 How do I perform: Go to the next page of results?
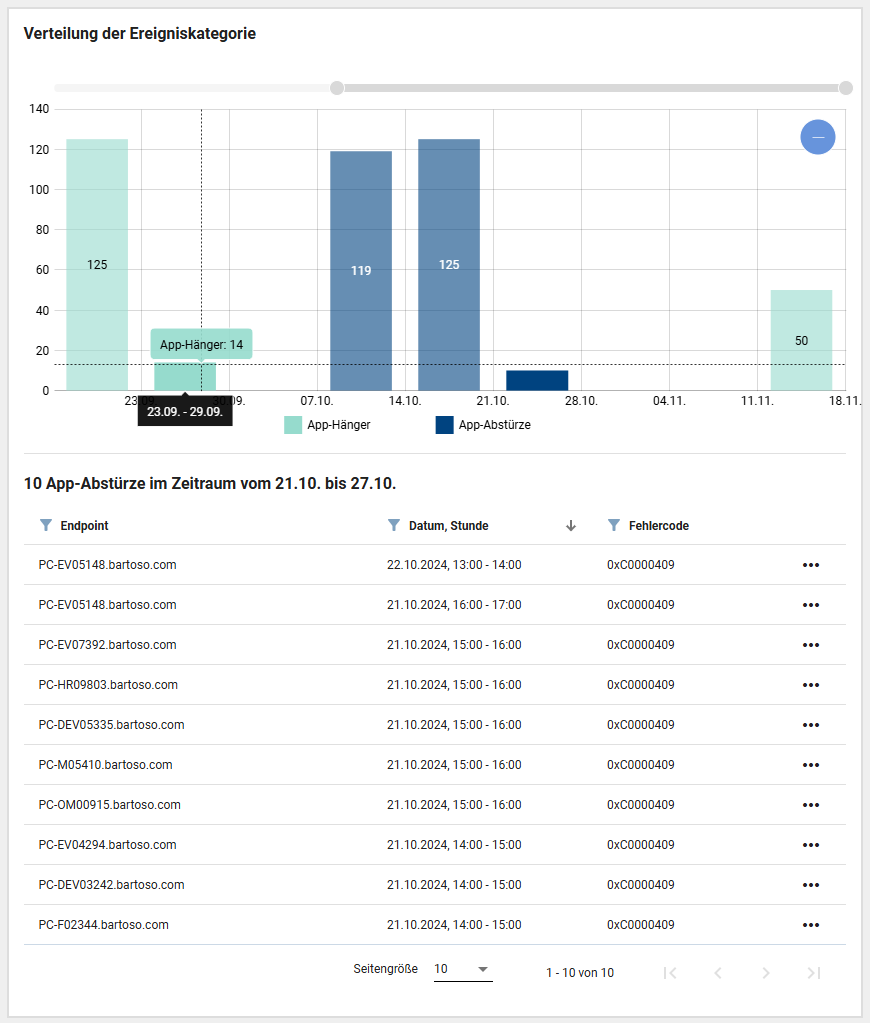point(766,973)
